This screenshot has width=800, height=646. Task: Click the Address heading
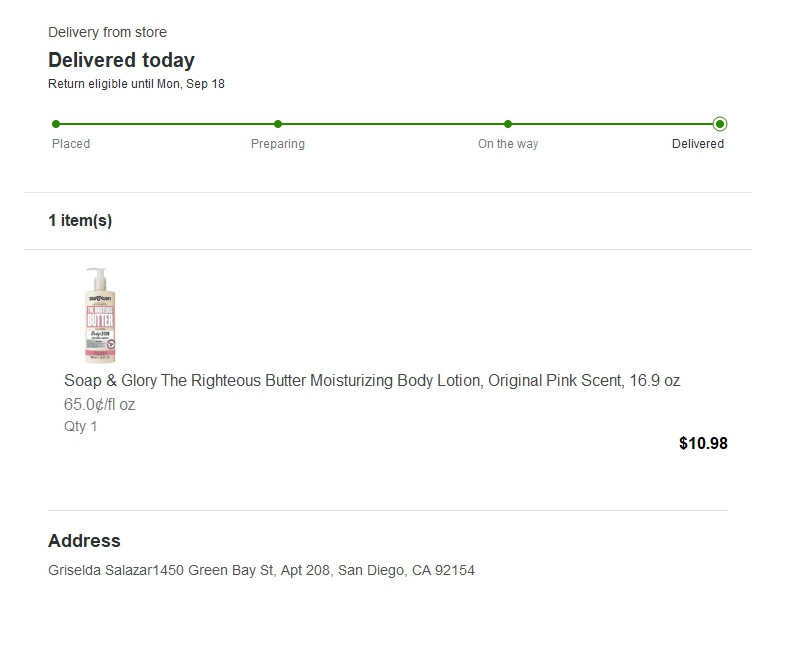84,541
